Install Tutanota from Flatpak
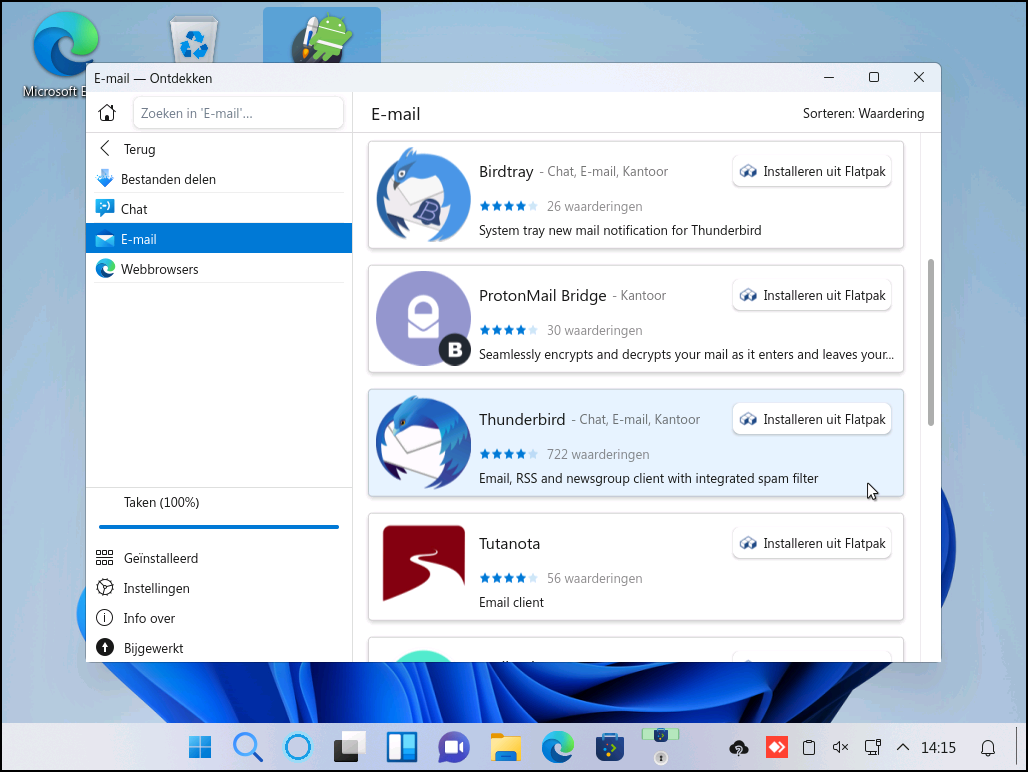 812,543
